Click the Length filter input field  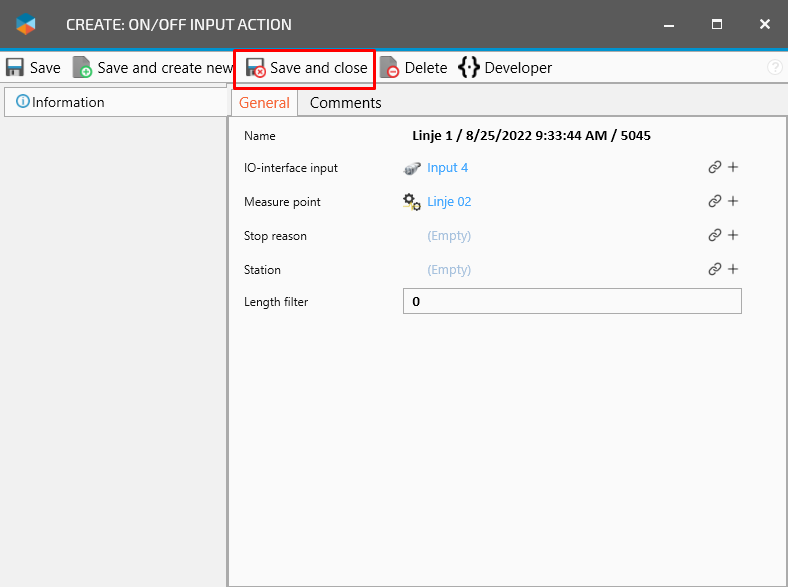click(571, 302)
